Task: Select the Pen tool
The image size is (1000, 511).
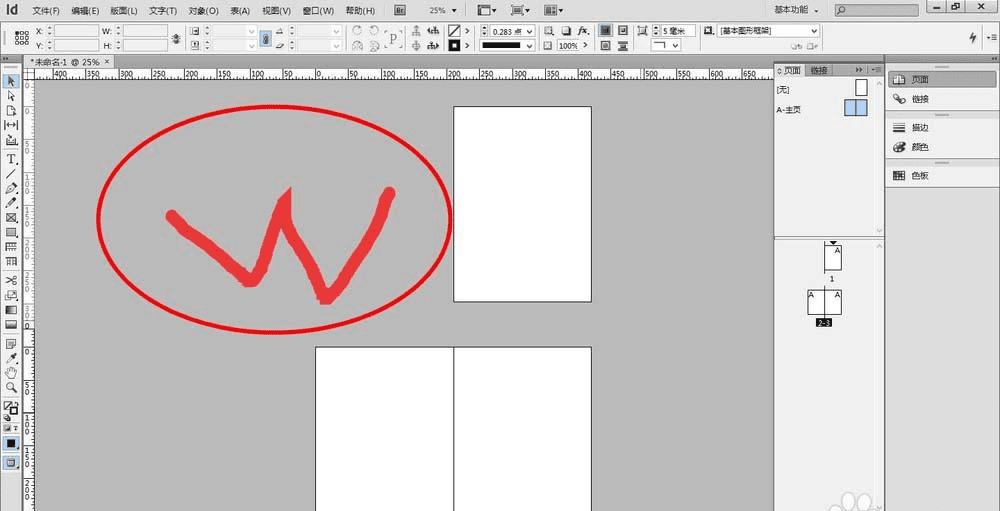Action: point(11,188)
